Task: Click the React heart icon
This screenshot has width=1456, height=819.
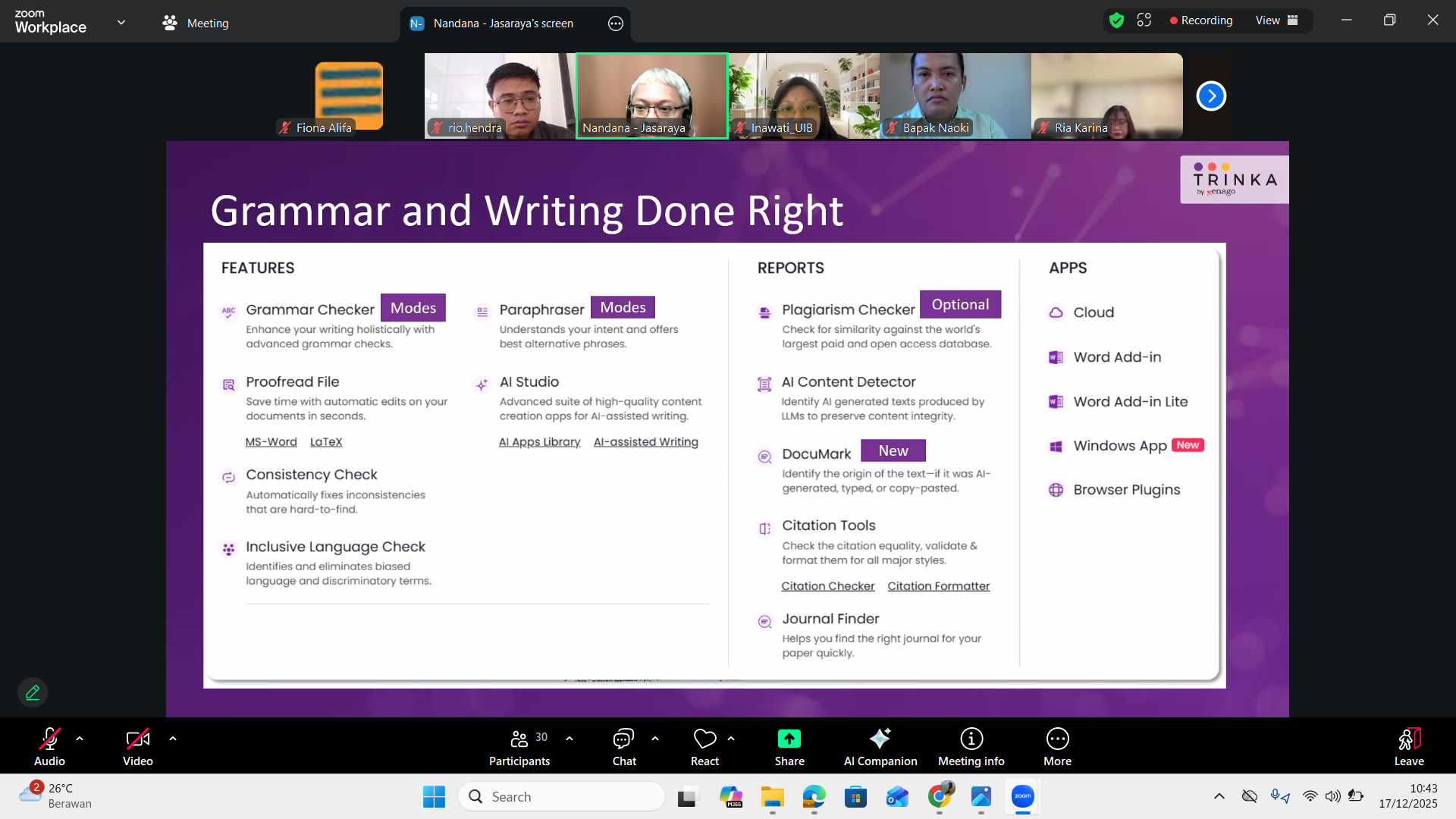Action: click(x=704, y=739)
